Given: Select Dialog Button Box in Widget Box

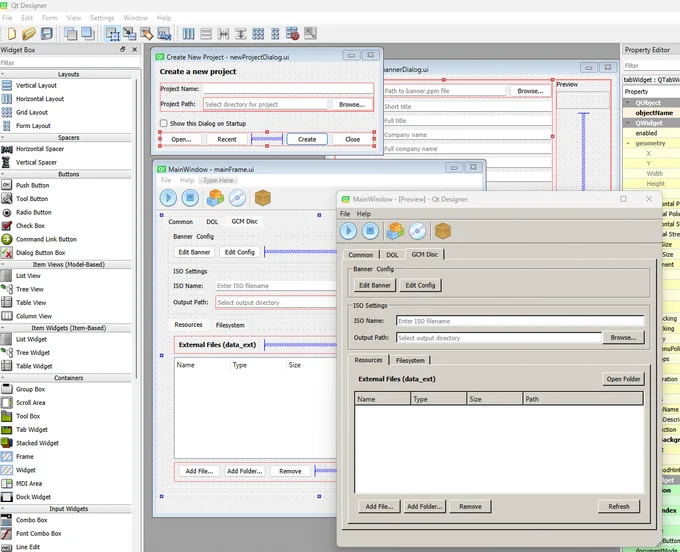Looking at the screenshot, I should (x=40, y=253).
